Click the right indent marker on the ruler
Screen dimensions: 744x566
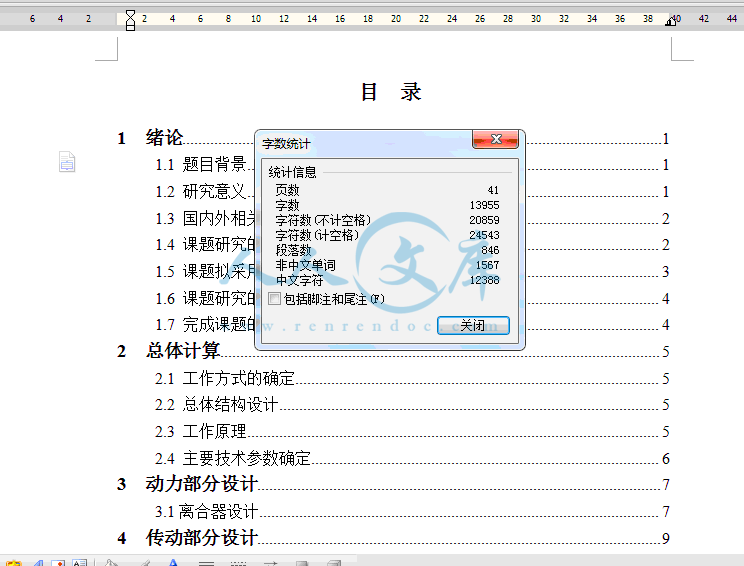point(670,21)
